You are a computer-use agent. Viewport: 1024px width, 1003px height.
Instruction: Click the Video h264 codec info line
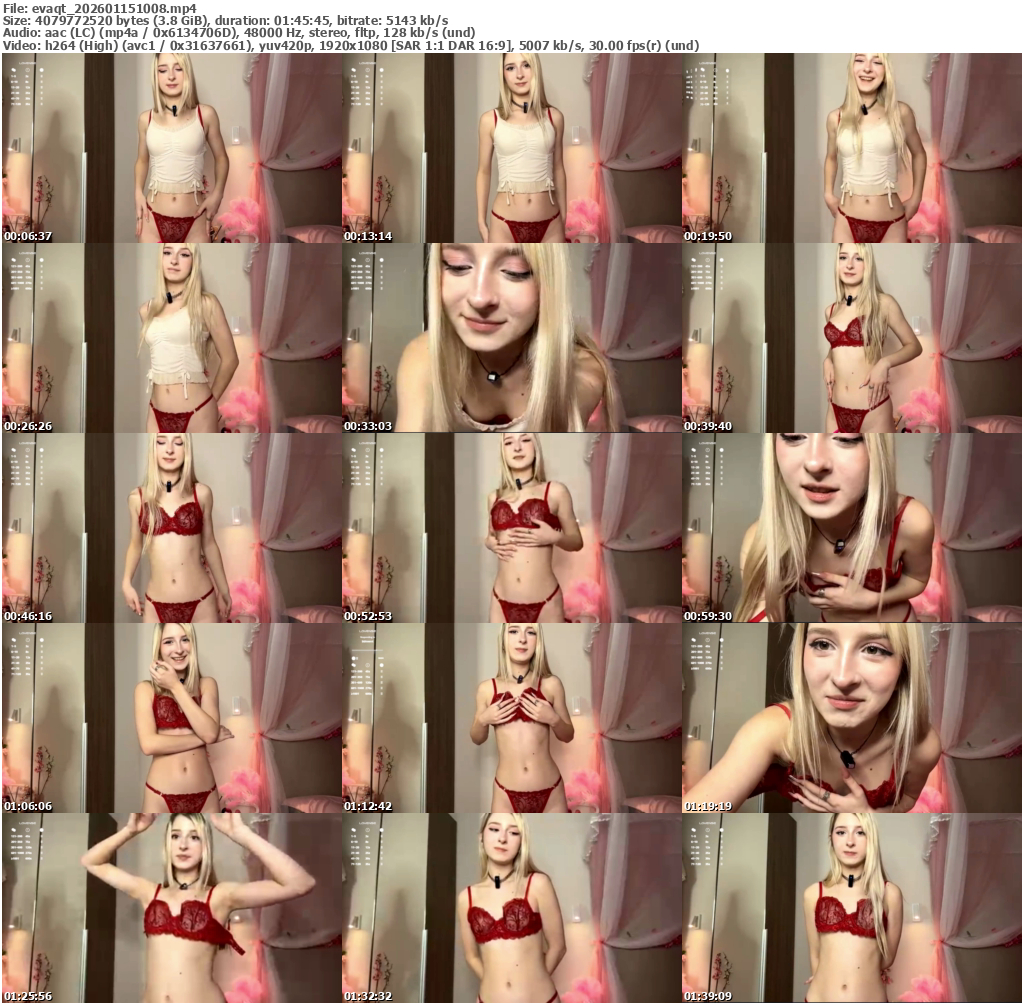coord(350,45)
